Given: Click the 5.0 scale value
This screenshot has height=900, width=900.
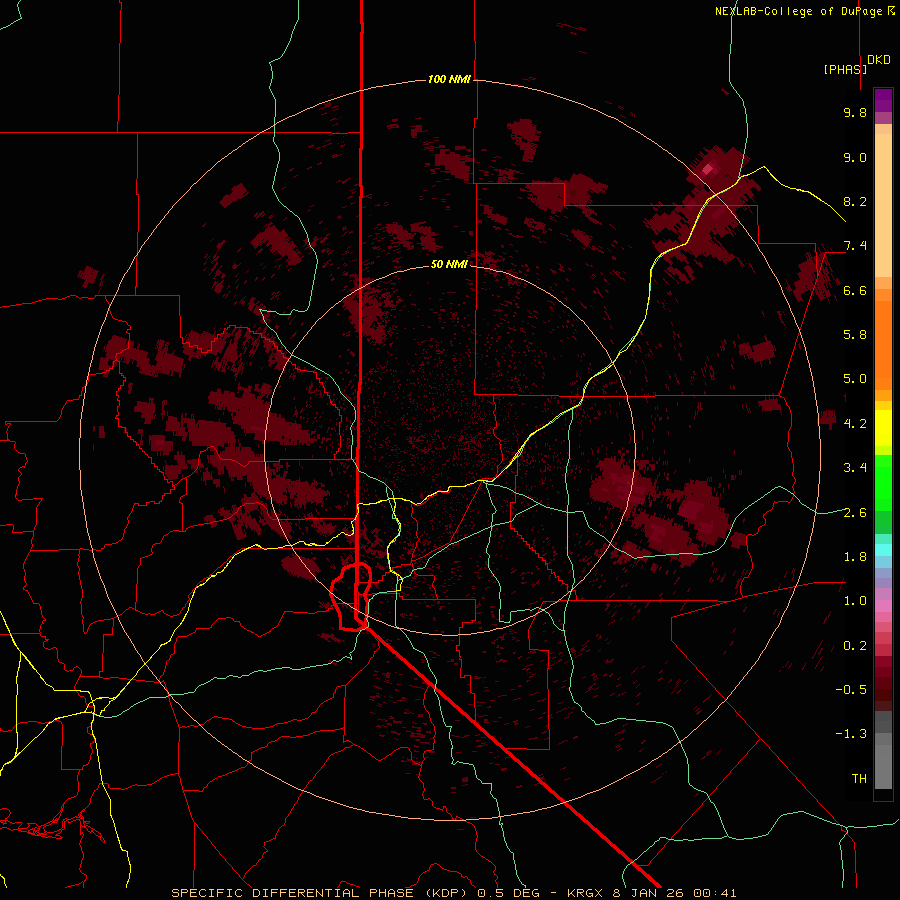Looking at the screenshot, I should [x=855, y=379].
